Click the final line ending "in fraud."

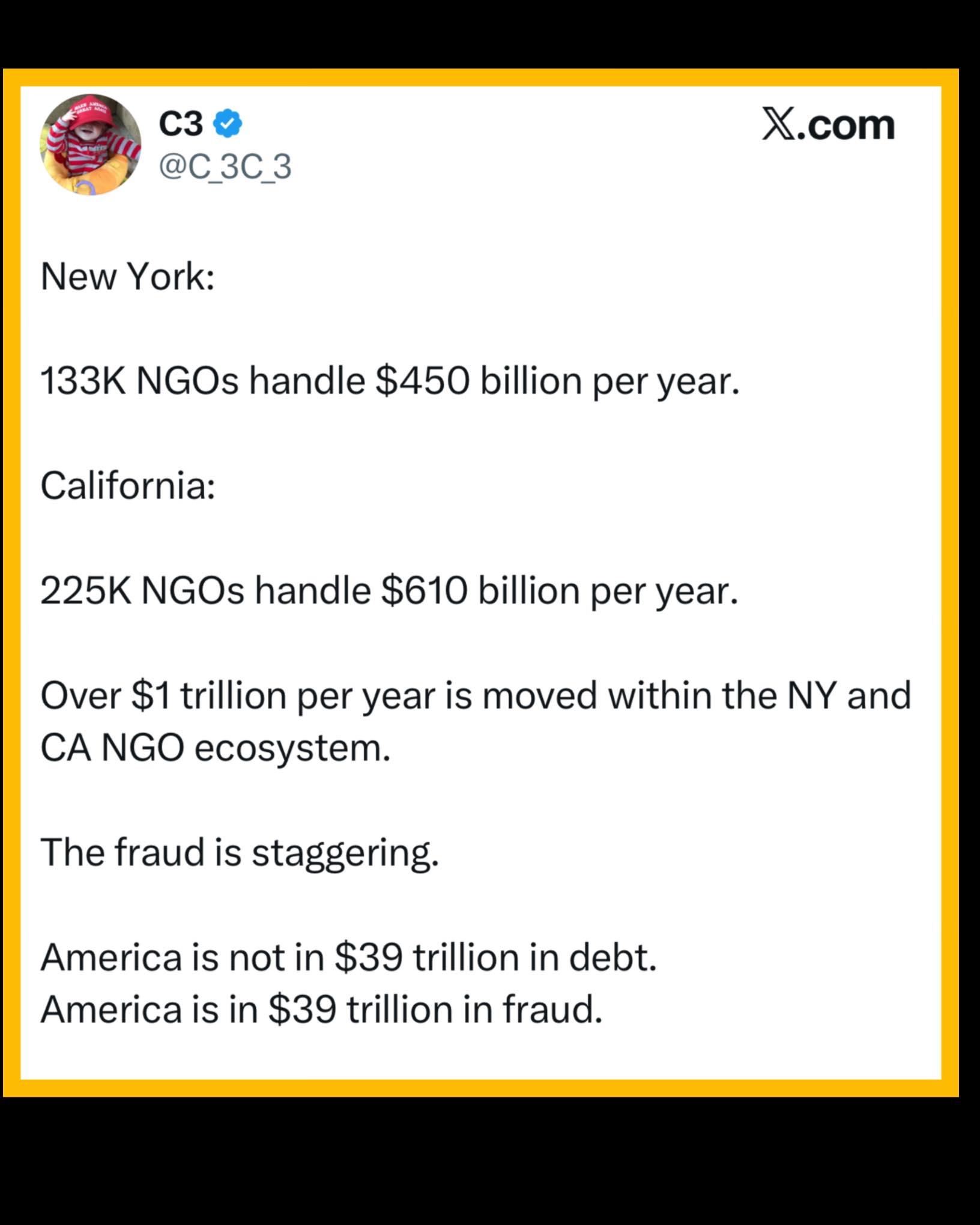click(321, 1009)
